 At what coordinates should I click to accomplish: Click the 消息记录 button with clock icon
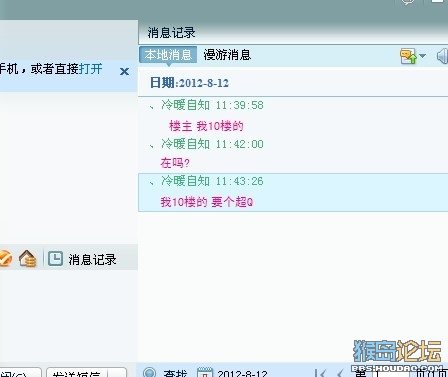pos(82,259)
